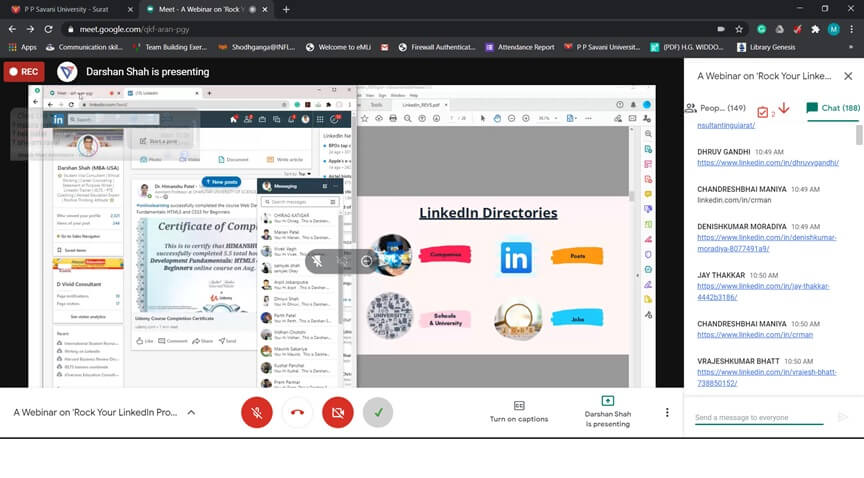864x478 pixels.
Task: Open the Chrome three-dot menu
Action: [852, 29]
